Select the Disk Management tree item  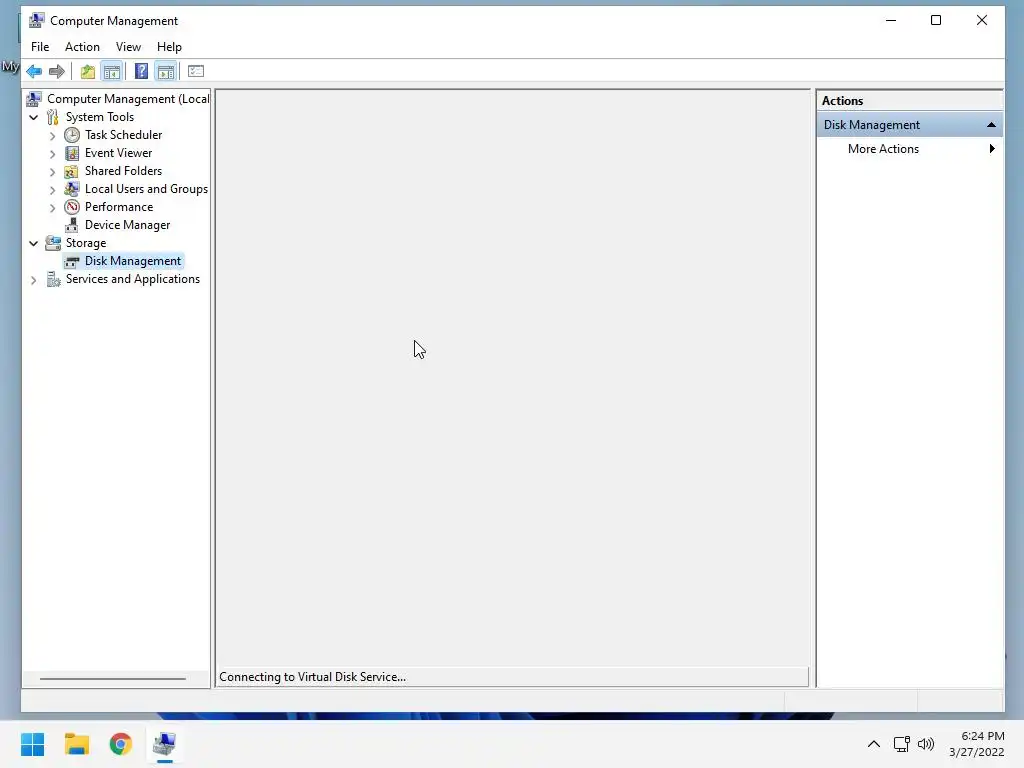coord(133,261)
